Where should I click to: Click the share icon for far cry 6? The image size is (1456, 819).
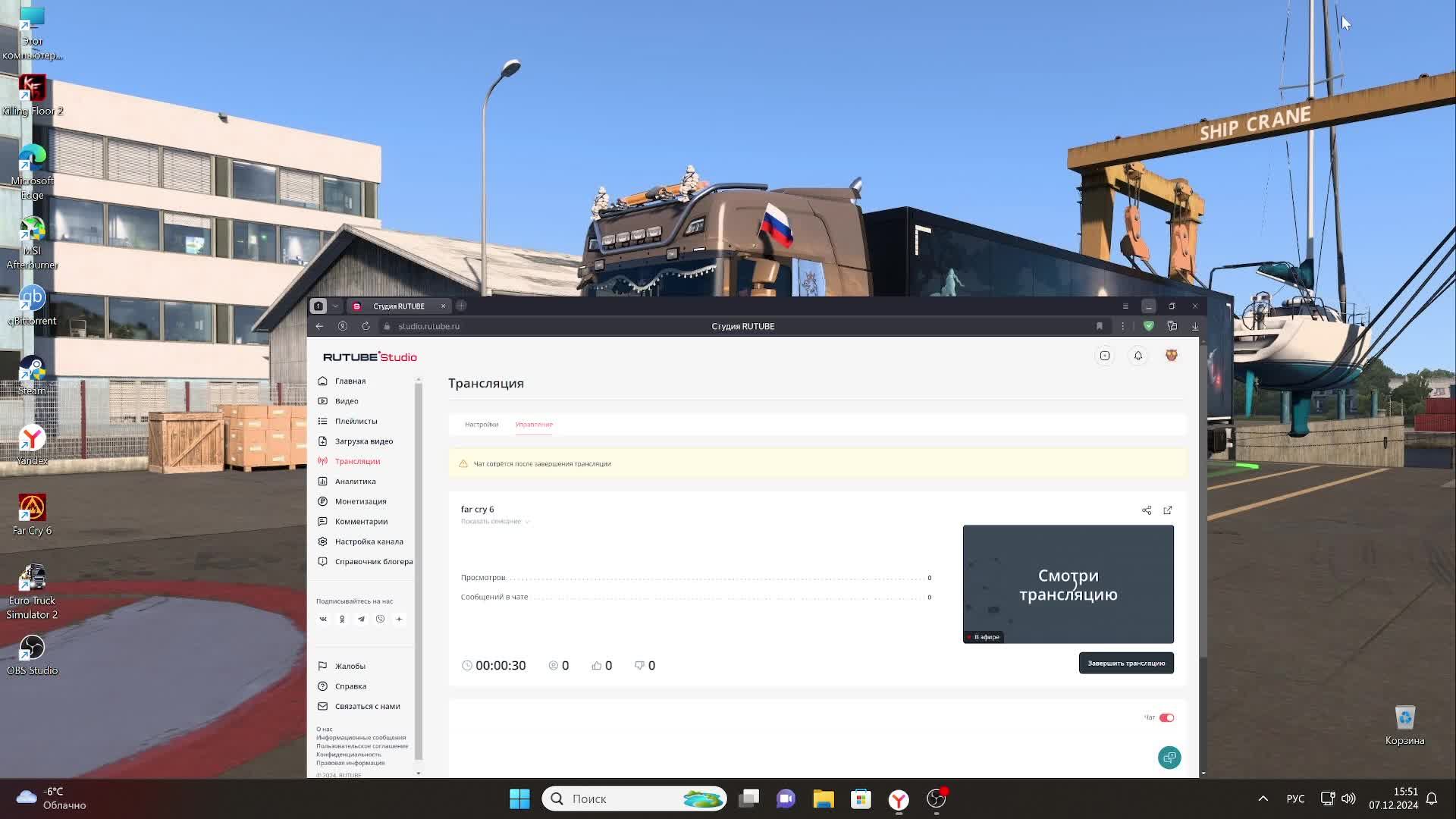(1147, 510)
